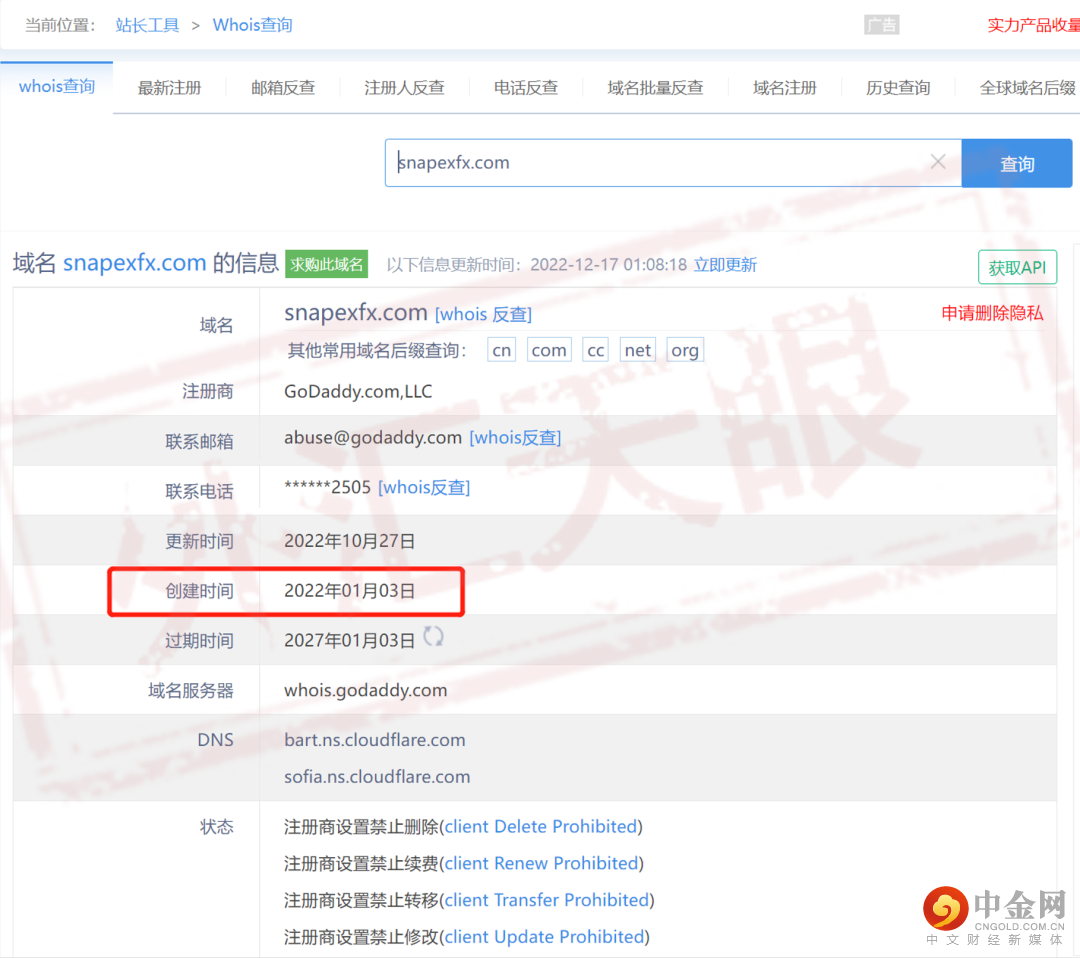
Task: Select sofia.ns.cloudflare.com DNS entry
Action: pyautogui.click(x=377, y=777)
